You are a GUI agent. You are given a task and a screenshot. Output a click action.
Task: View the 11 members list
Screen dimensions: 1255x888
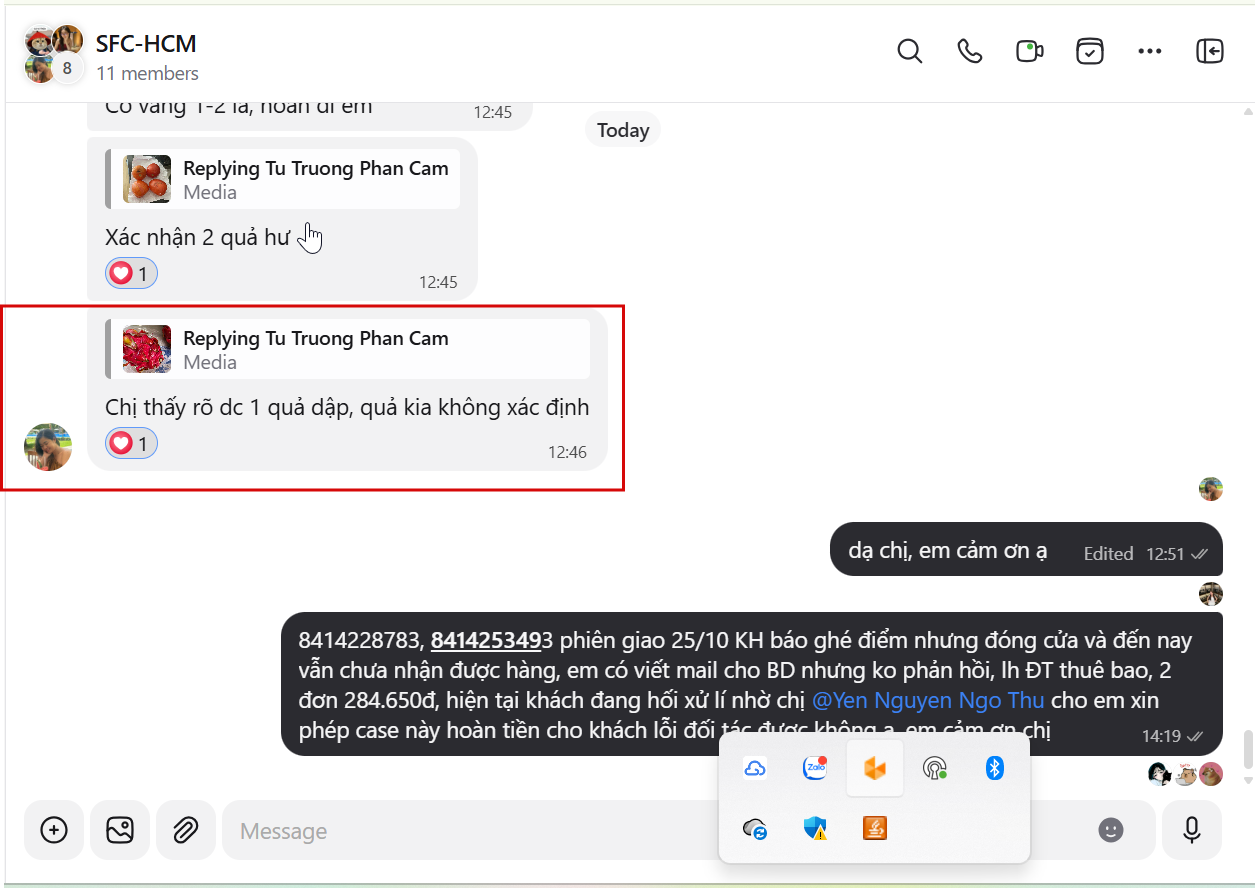pyautogui.click(x=147, y=73)
